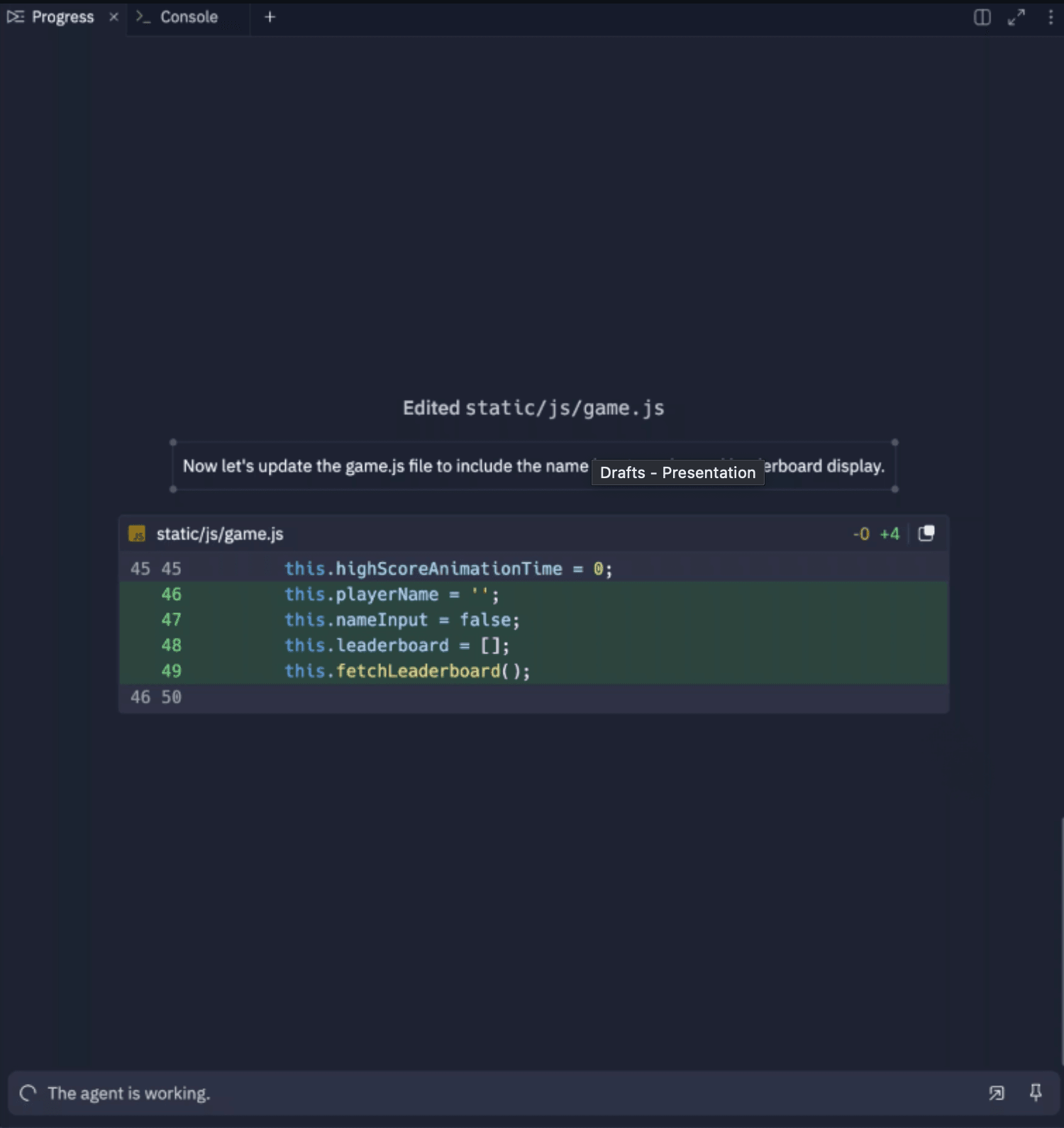Select the agent message text box

[x=383, y=466]
